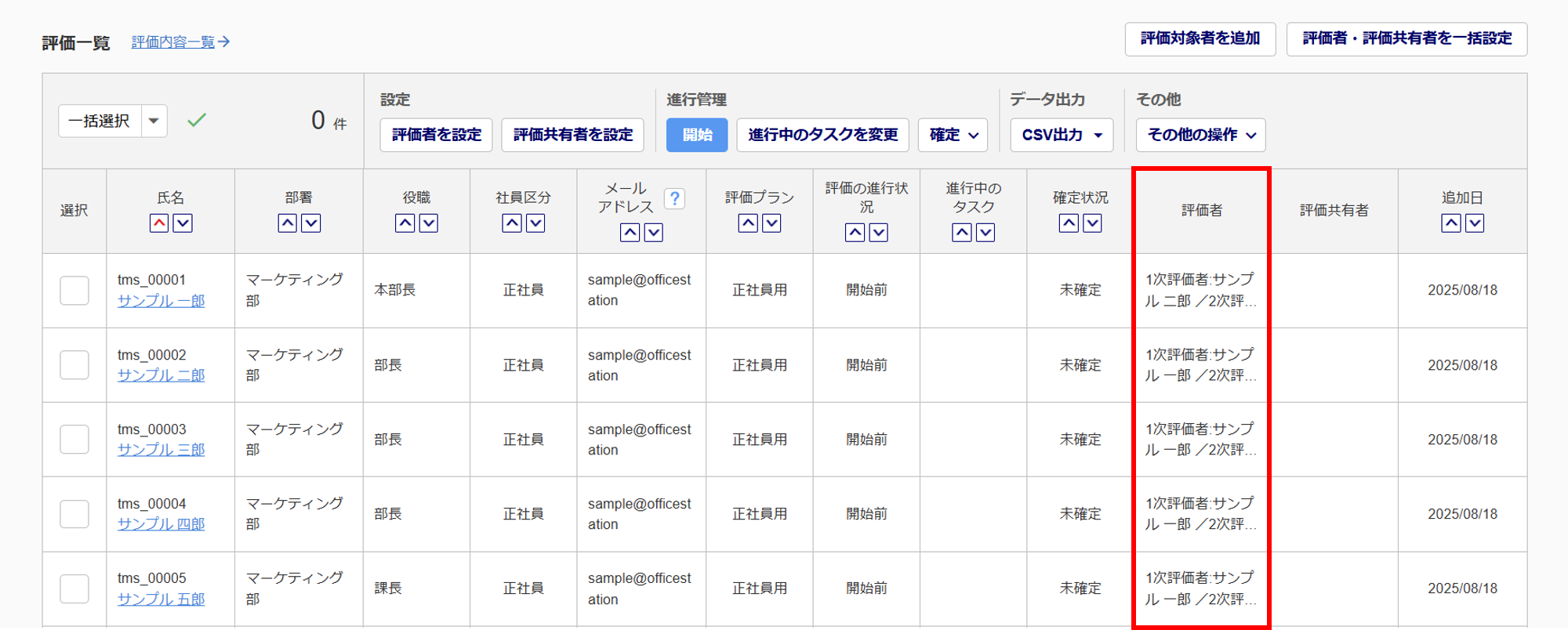Open サンプル 三郎 profile link
The image size is (1568, 630).
[x=161, y=450]
